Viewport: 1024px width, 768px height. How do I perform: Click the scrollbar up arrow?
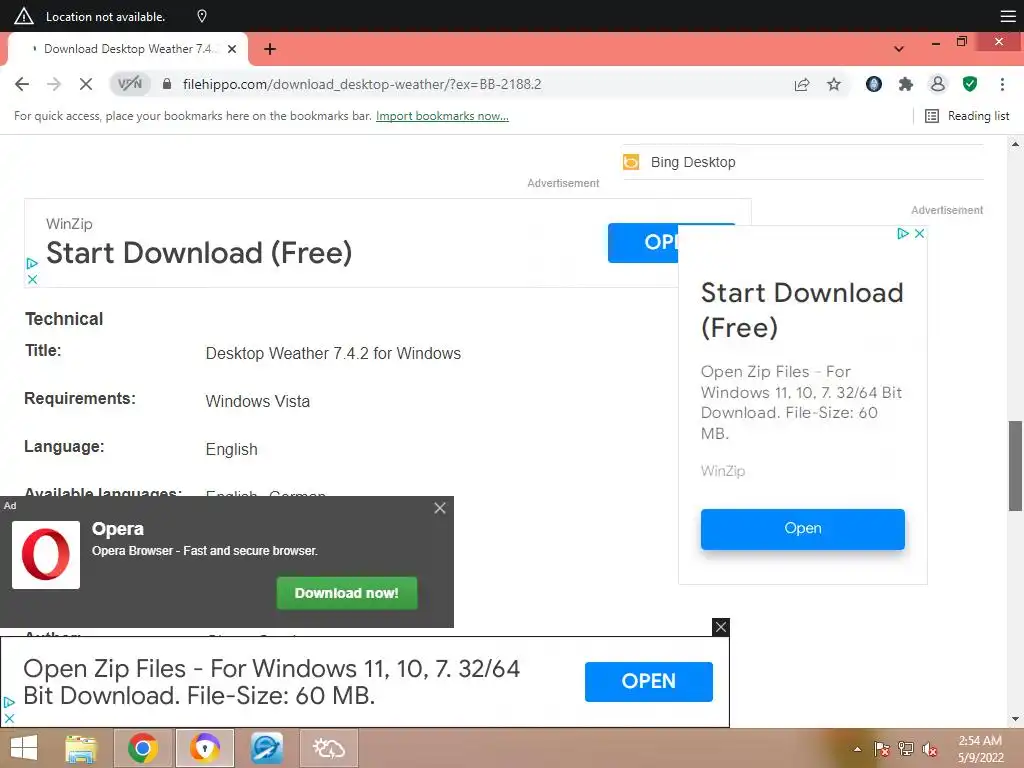[x=1015, y=144]
